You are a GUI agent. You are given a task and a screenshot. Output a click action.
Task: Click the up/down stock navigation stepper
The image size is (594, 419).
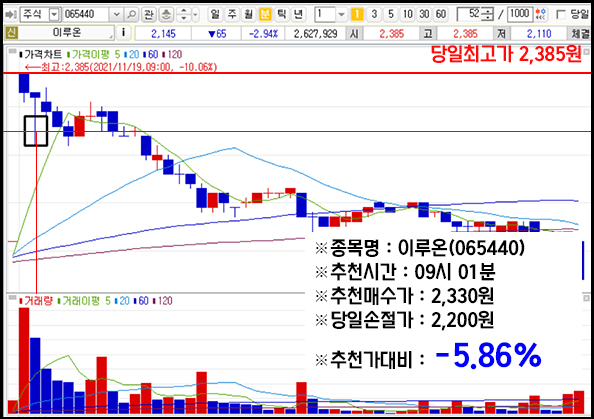pos(184,15)
